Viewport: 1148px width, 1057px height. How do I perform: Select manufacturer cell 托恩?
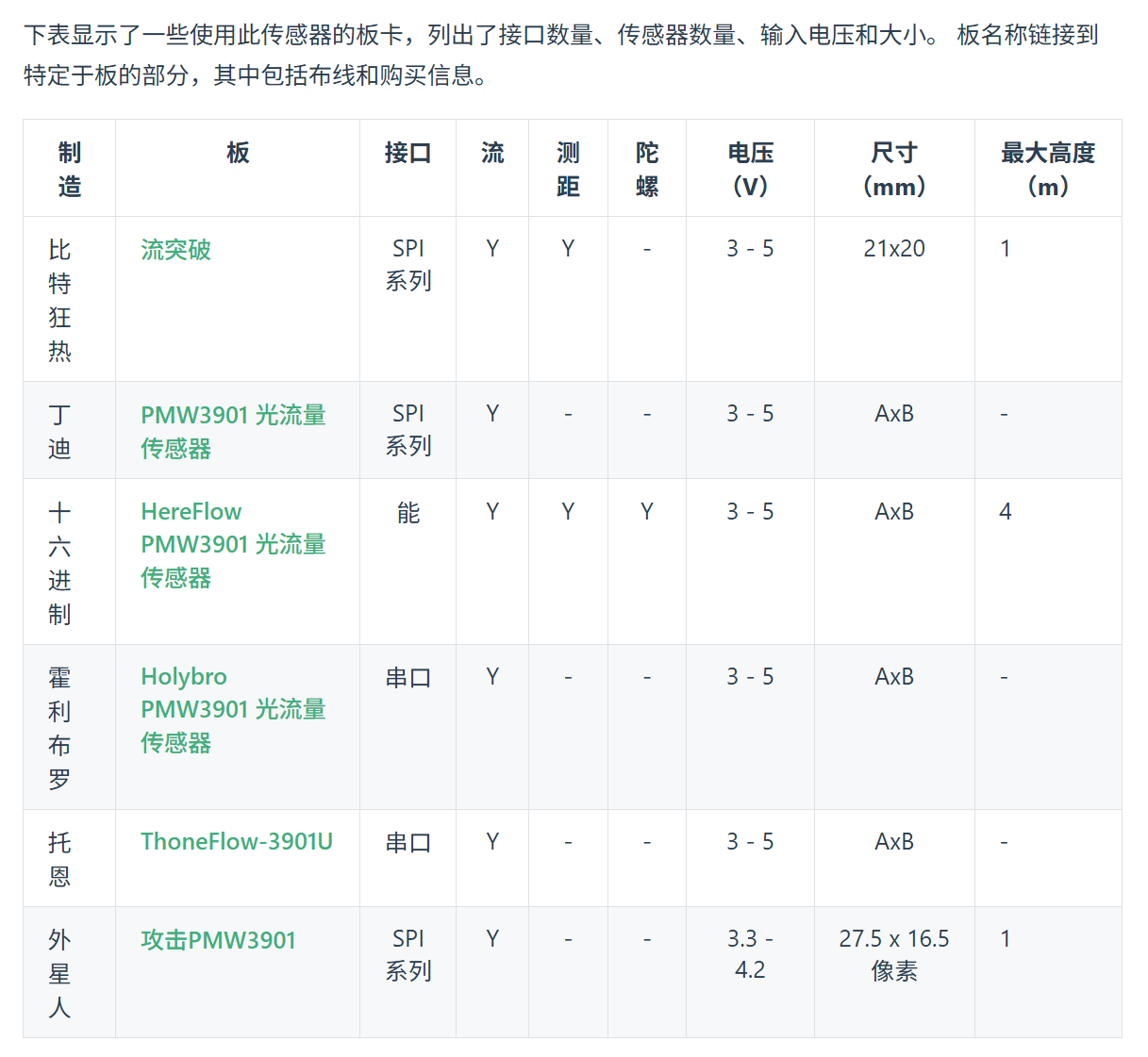[70, 858]
